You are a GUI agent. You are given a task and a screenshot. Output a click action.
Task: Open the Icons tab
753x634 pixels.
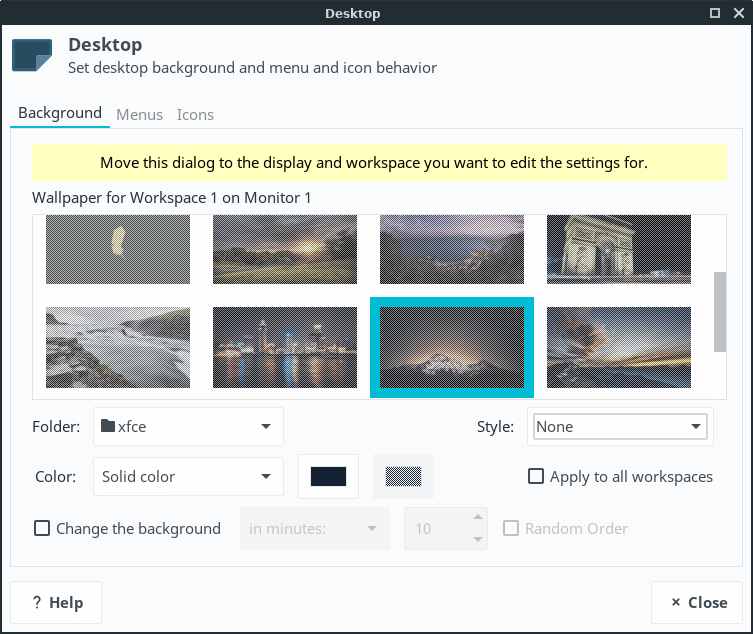(195, 114)
